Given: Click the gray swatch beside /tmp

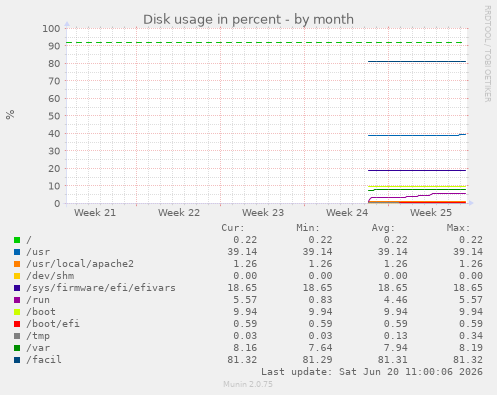Looking at the screenshot, I should coord(17,336).
